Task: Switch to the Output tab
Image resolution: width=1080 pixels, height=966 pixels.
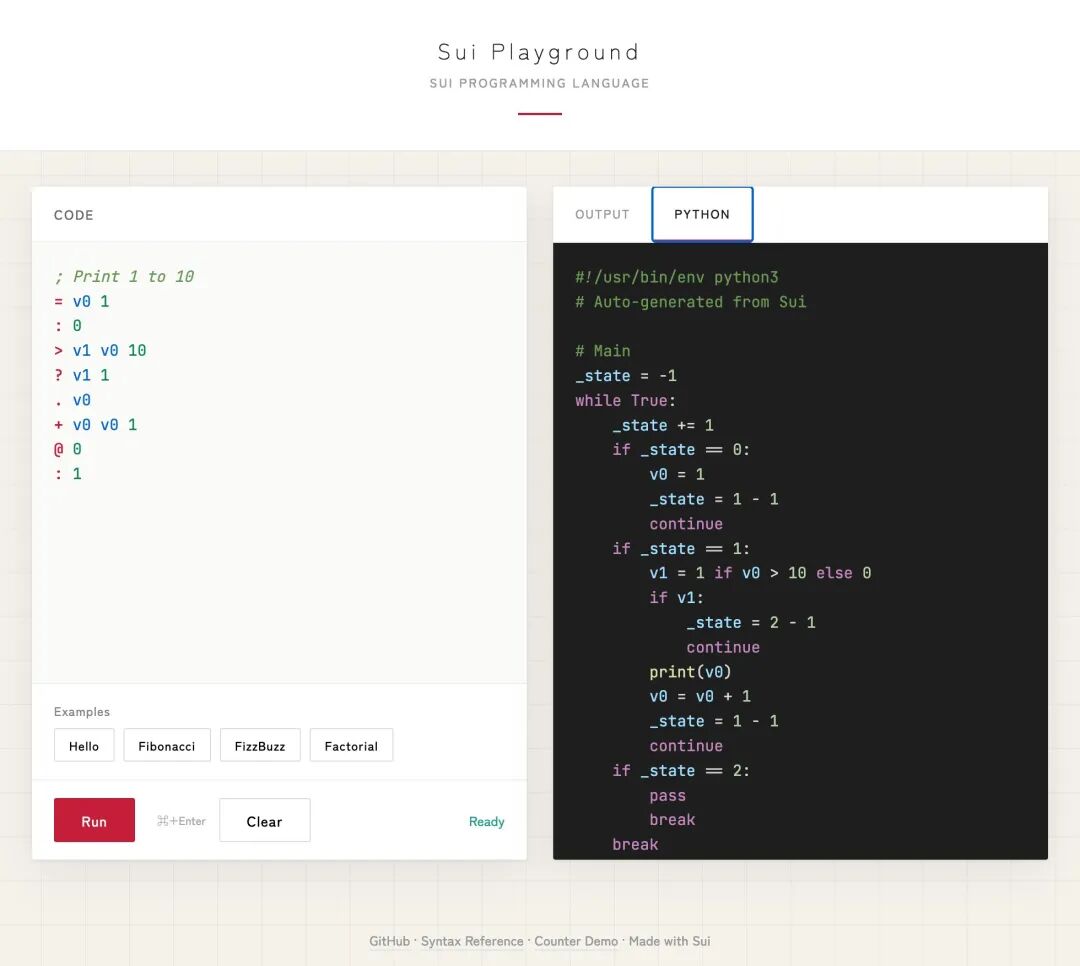Action: point(602,214)
